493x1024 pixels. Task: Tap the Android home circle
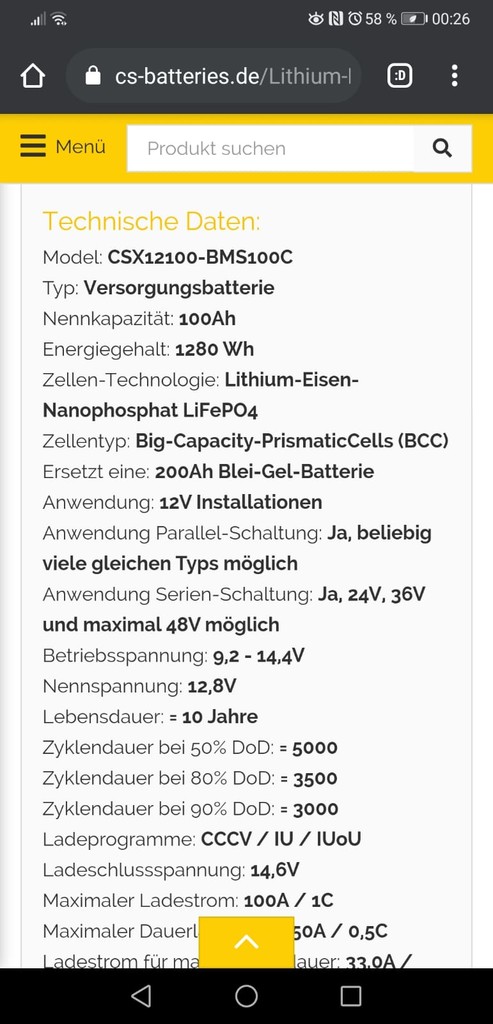246,996
